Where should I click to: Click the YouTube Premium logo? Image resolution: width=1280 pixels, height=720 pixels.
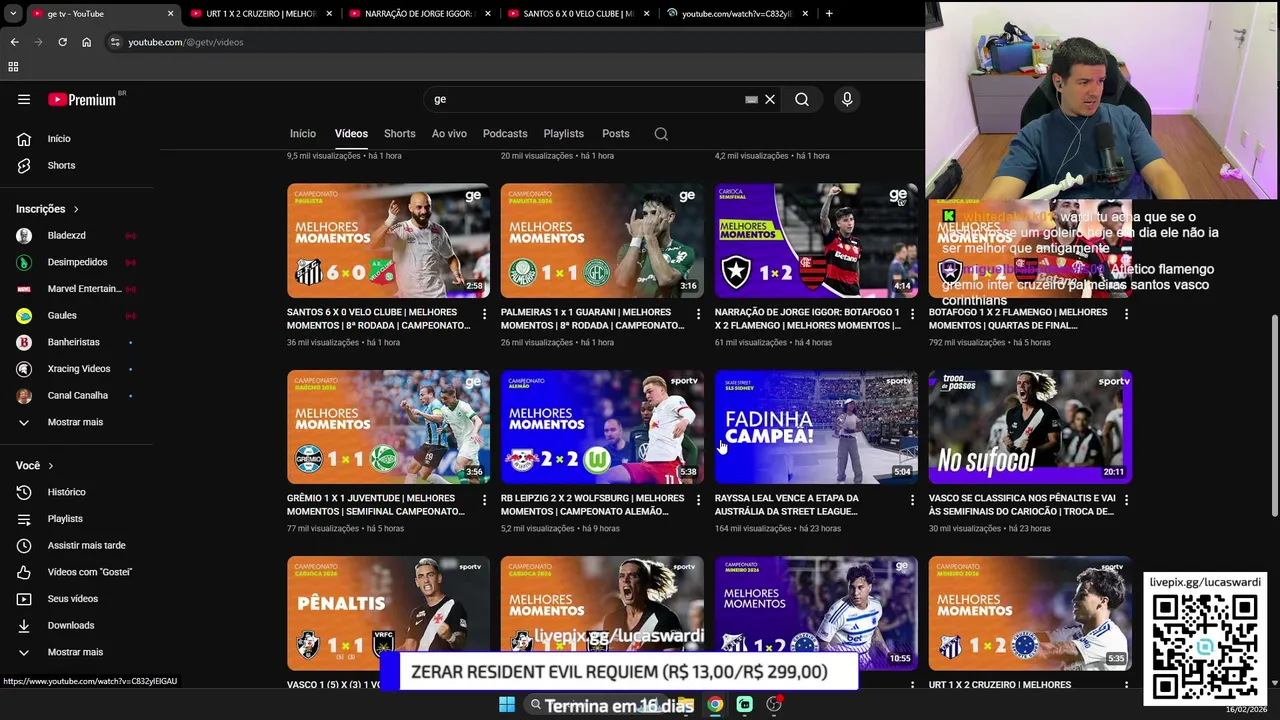(84, 99)
